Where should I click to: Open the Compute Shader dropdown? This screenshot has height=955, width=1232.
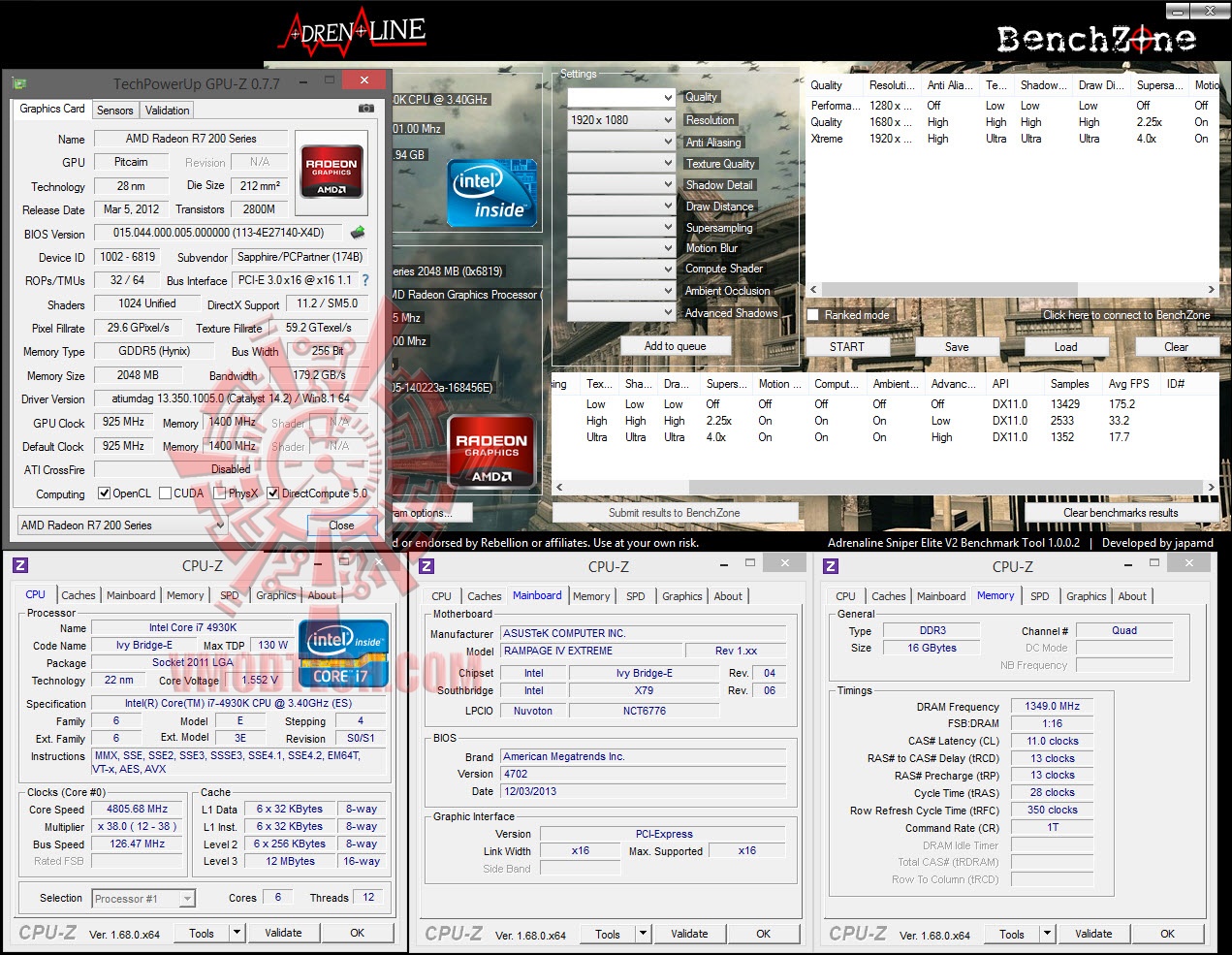(620, 270)
